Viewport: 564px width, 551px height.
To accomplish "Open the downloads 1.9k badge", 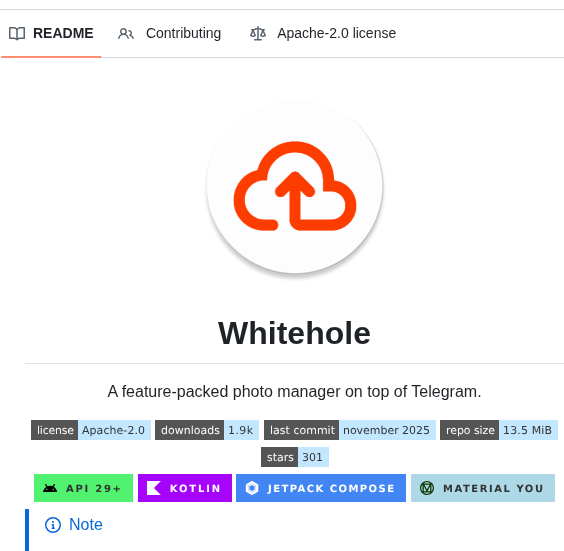I will pyautogui.click(x=207, y=430).
